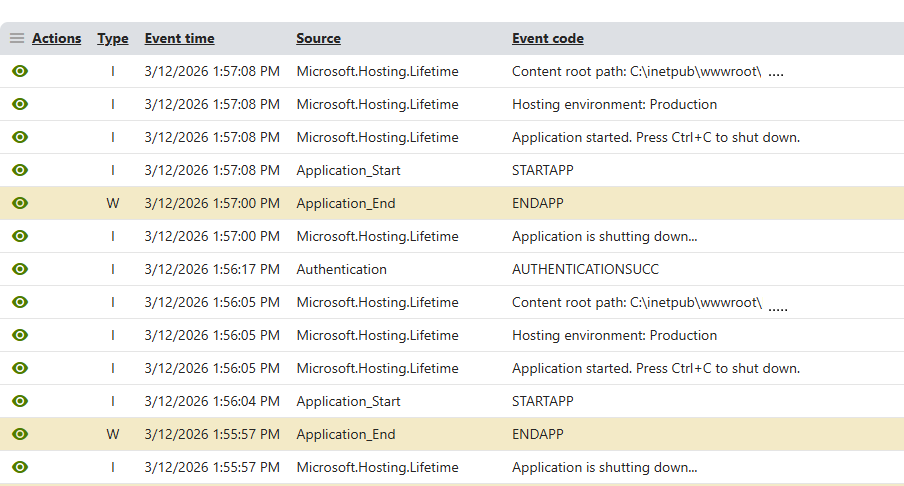
Task: Expand the ellipsis on 1:56:05 PM Content root path
Action: click(x=777, y=307)
